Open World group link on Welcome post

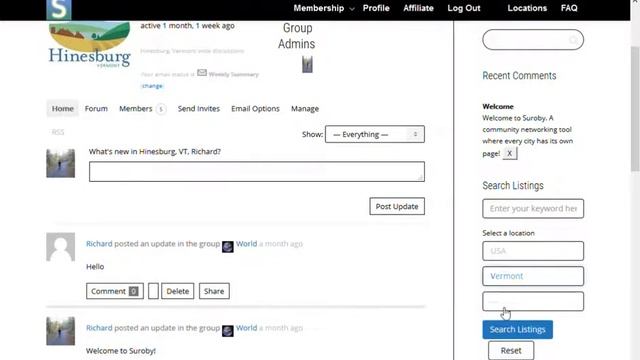247,328
